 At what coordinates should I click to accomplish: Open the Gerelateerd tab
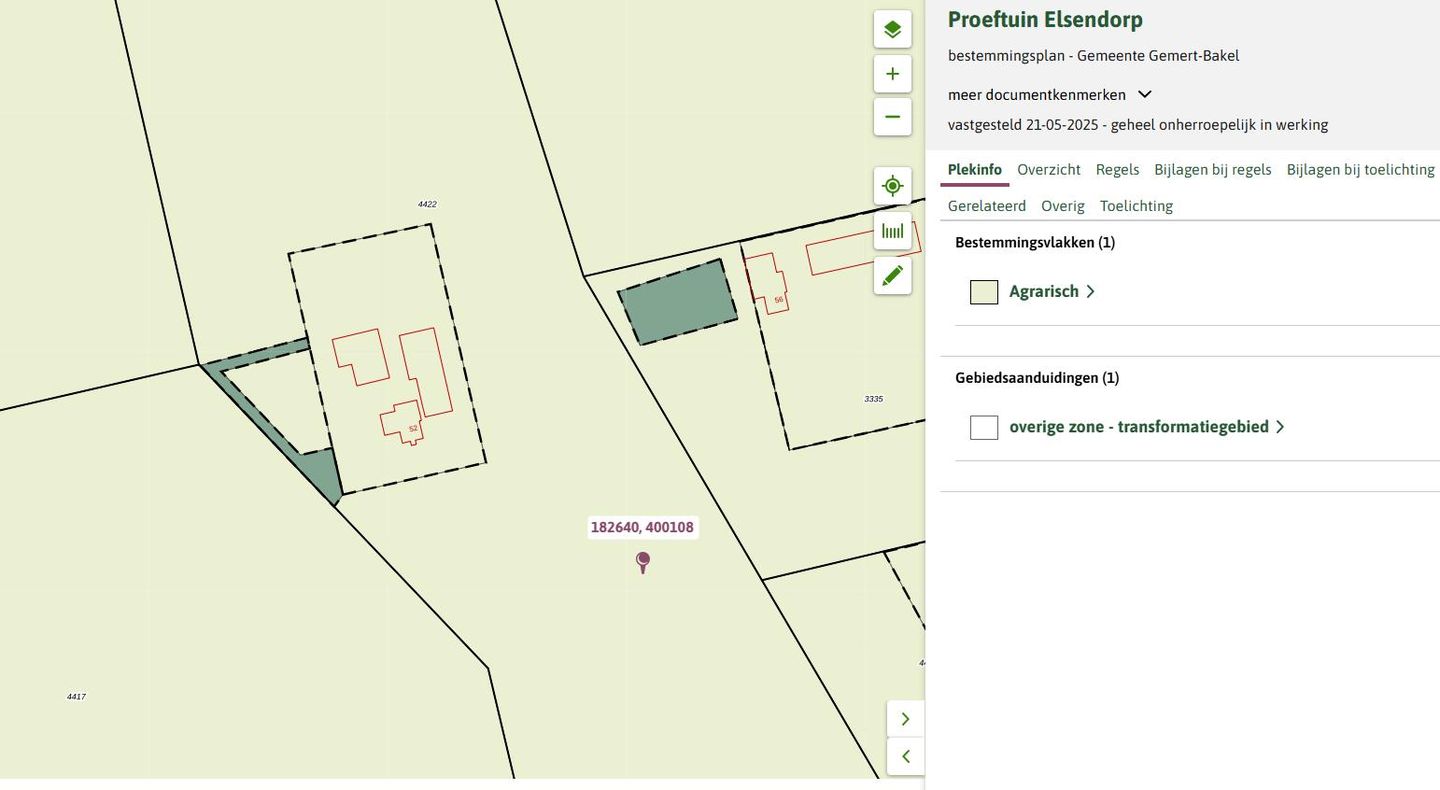pyautogui.click(x=986, y=206)
